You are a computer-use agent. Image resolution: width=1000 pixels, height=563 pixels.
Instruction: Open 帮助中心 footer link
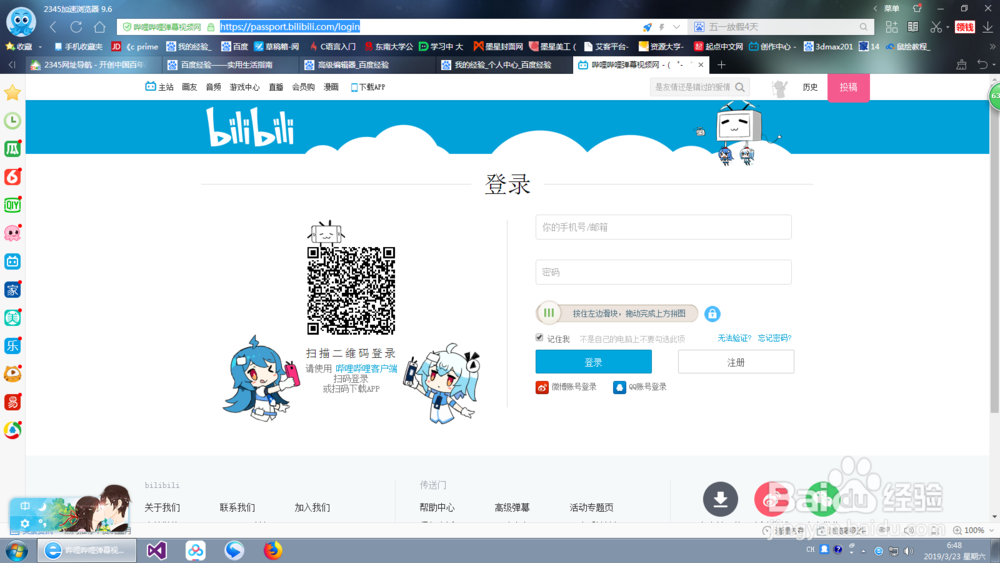pyautogui.click(x=437, y=508)
